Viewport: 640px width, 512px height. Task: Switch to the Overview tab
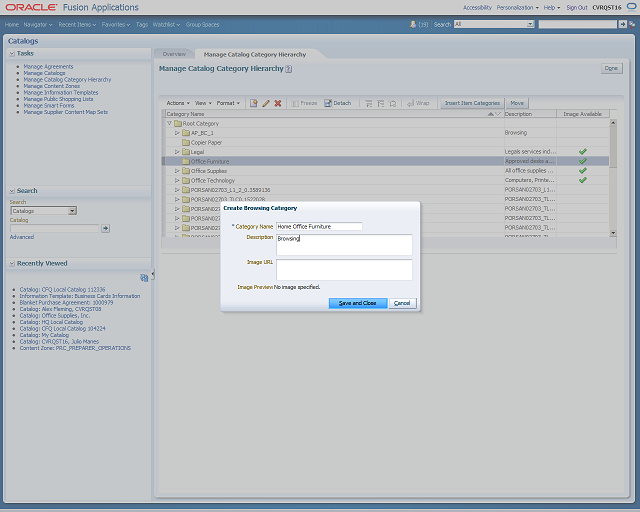coord(174,54)
